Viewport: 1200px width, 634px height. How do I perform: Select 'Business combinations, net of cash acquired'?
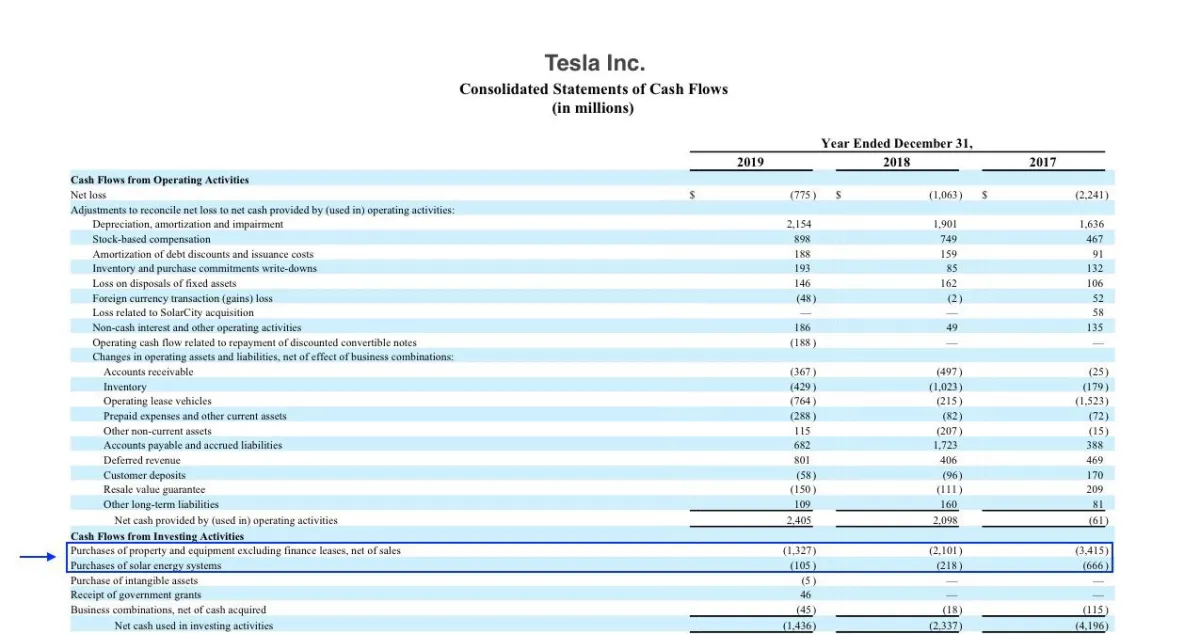click(168, 609)
